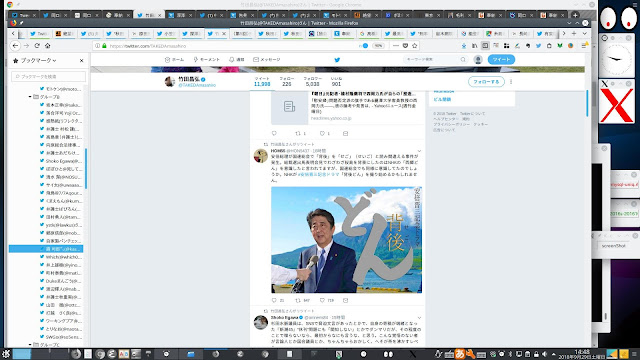Open Abe 背後どん image thumbnail
The height and width of the screenshot is (360, 640).
[347, 240]
